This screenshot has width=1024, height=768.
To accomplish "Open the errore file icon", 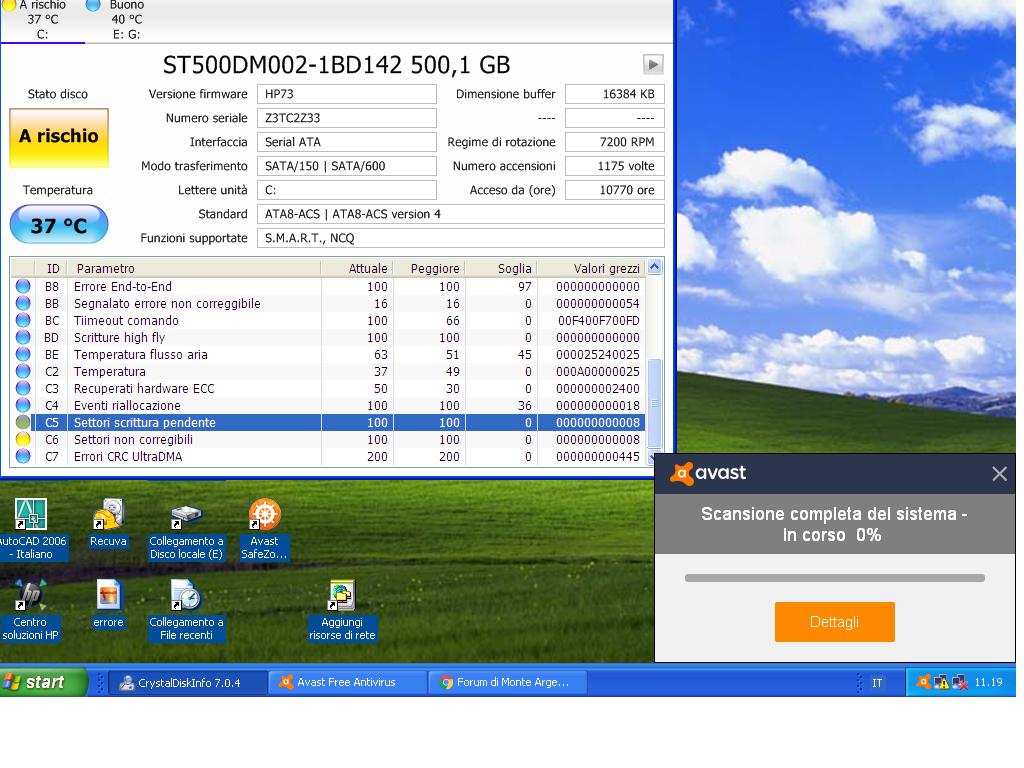I will click(108, 597).
